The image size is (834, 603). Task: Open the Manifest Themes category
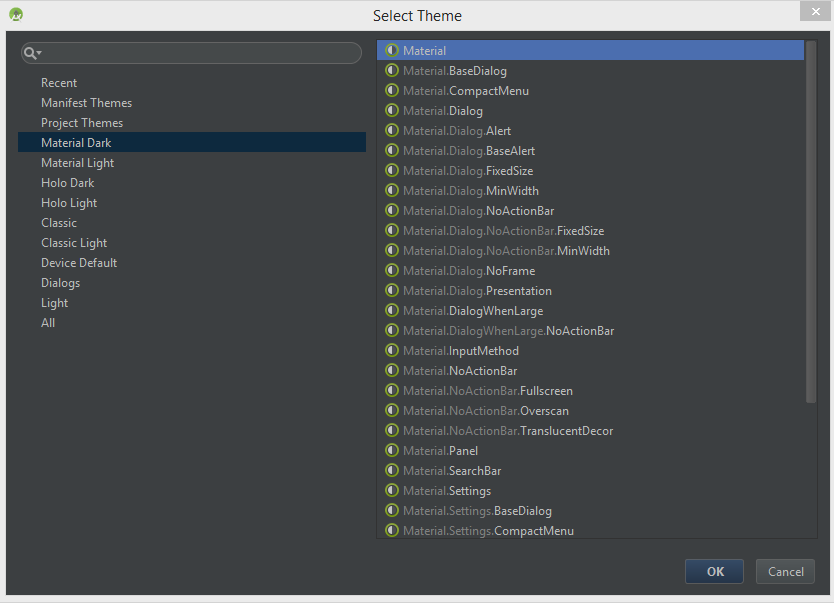[x=87, y=103]
